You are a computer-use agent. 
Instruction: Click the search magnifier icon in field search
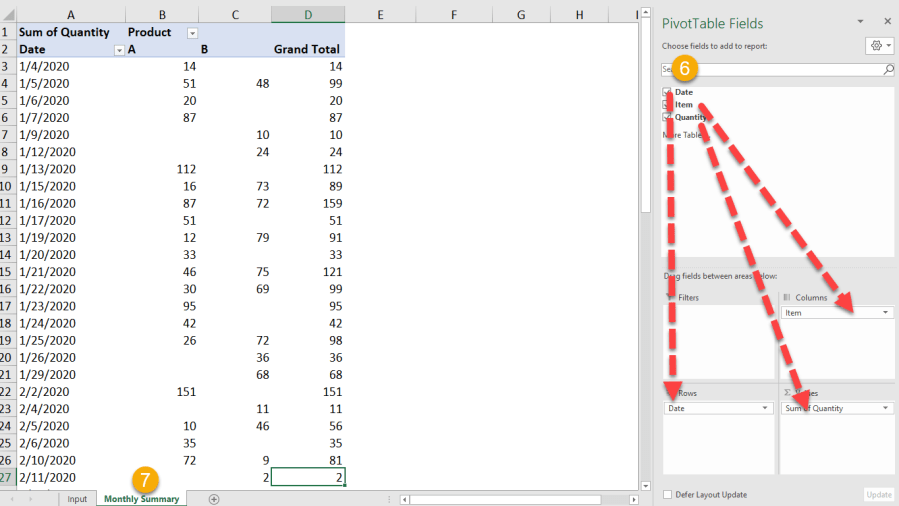click(889, 70)
